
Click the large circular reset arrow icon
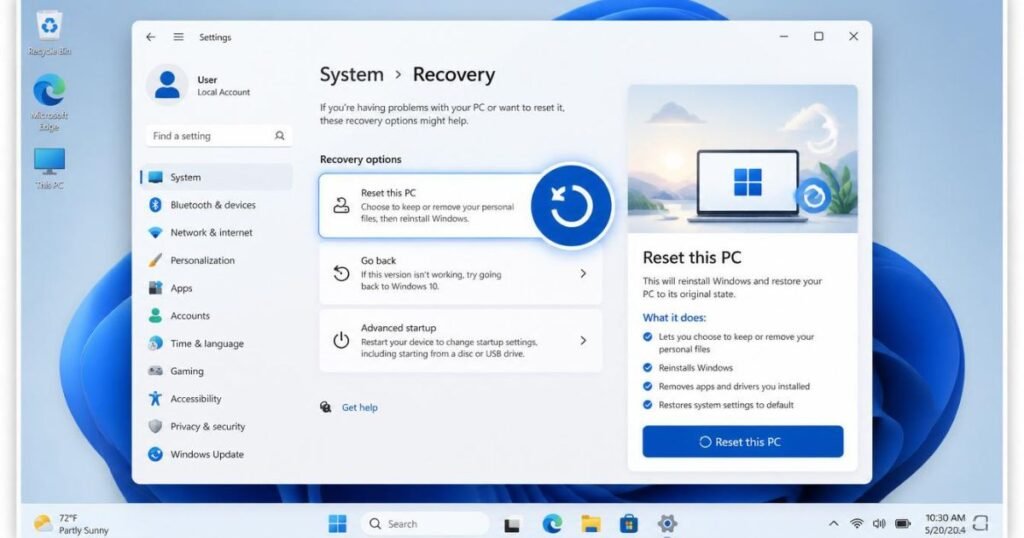pyautogui.click(x=571, y=206)
